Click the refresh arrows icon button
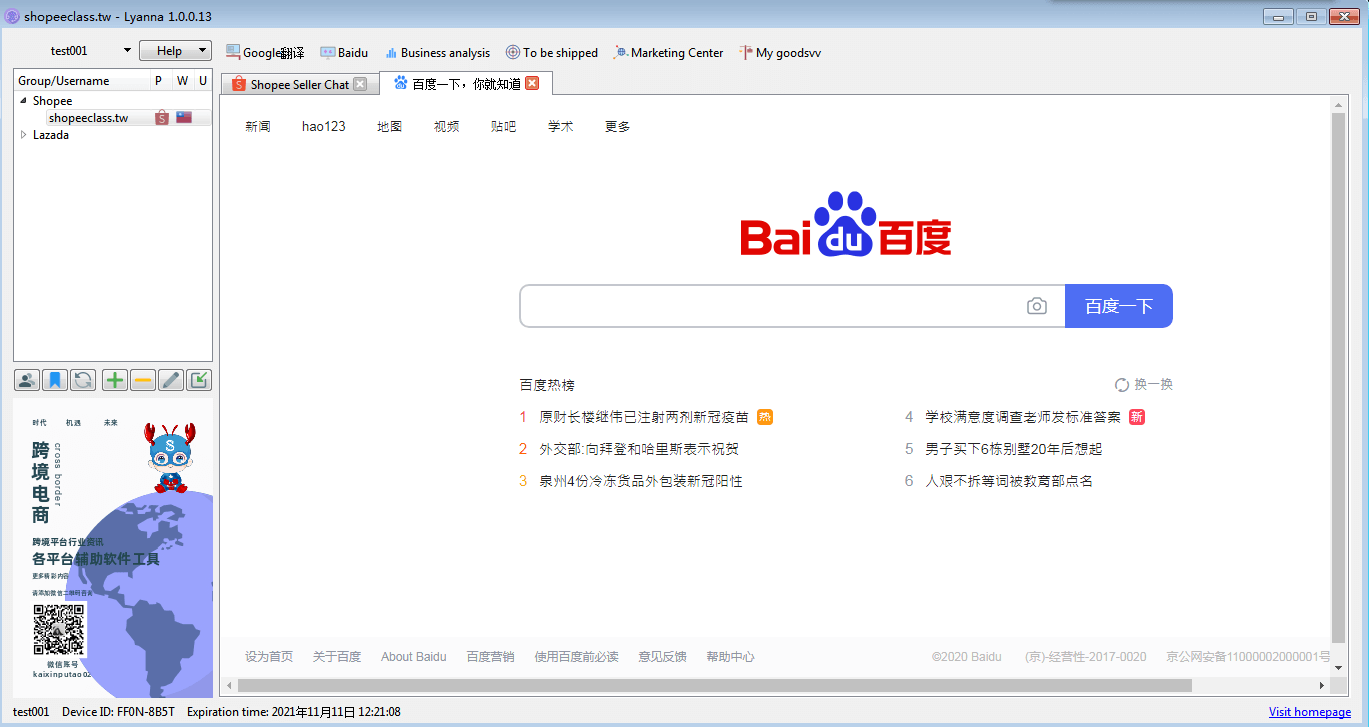 click(x=83, y=380)
